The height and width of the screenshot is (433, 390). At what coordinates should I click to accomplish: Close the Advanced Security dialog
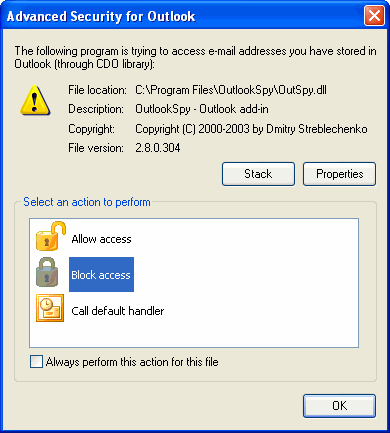click(374, 16)
